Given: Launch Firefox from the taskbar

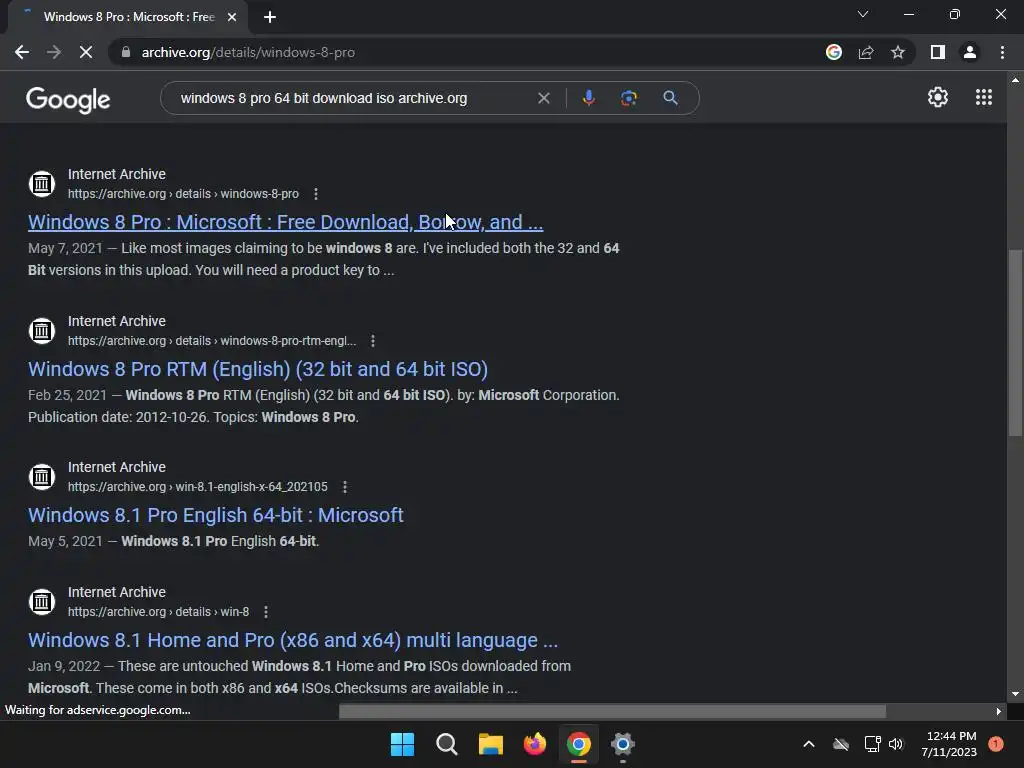Looking at the screenshot, I should click(535, 744).
